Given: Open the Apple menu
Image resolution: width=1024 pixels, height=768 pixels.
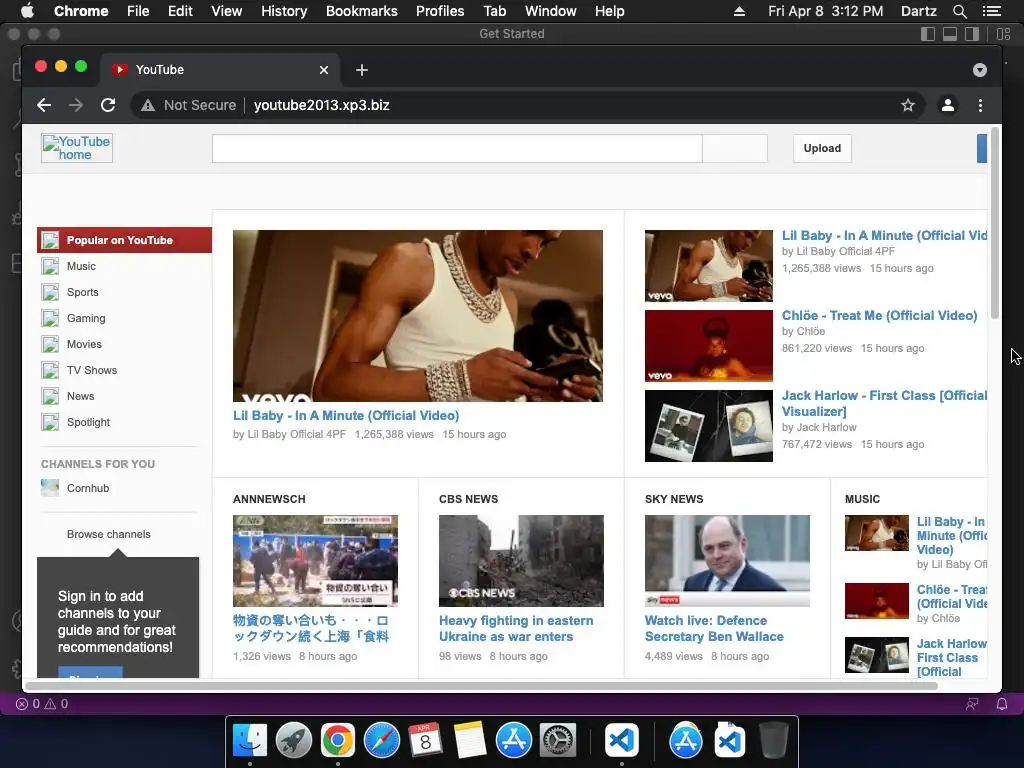Looking at the screenshot, I should [27, 11].
